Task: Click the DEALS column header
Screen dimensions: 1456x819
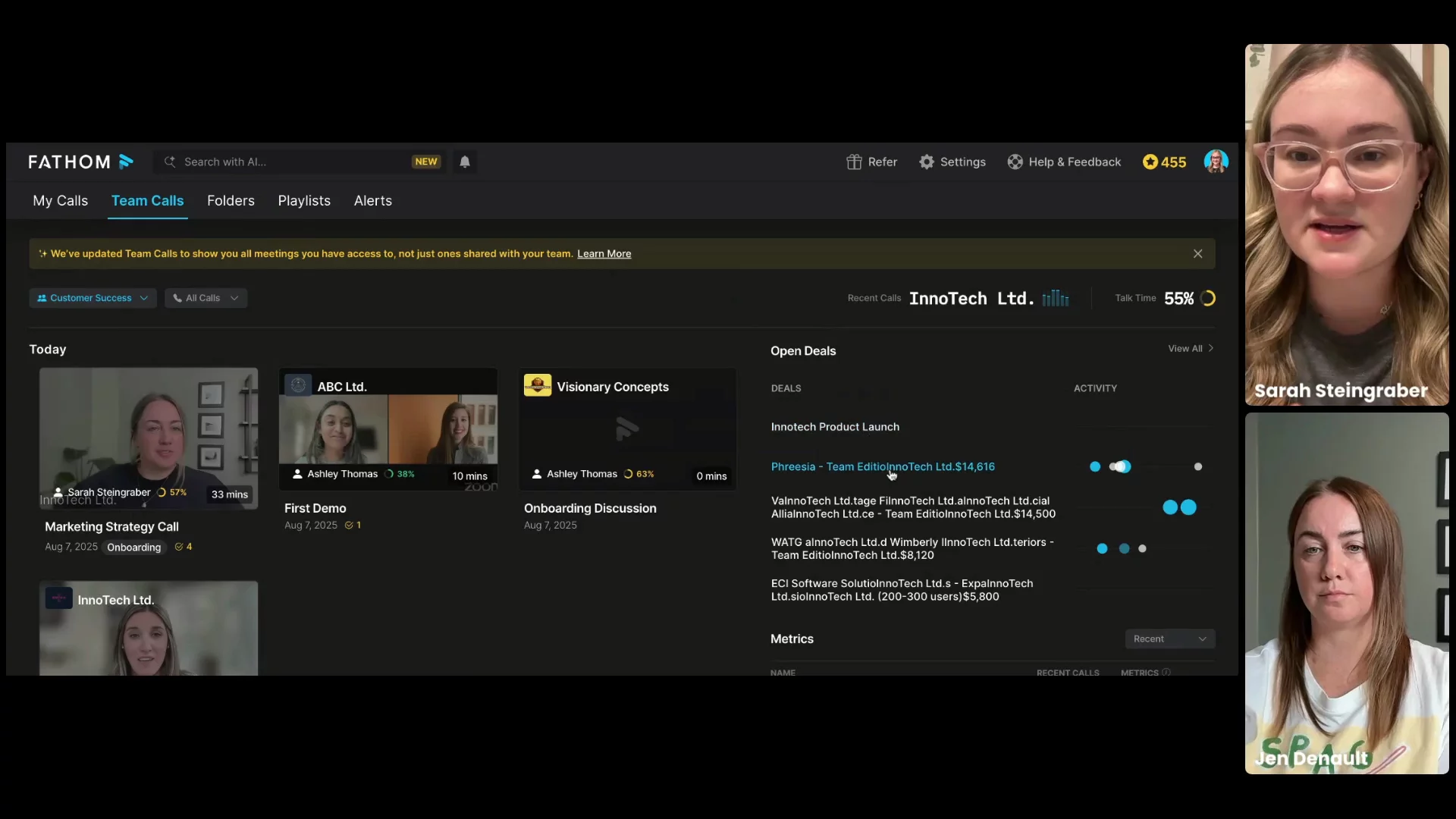Action: (786, 388)
